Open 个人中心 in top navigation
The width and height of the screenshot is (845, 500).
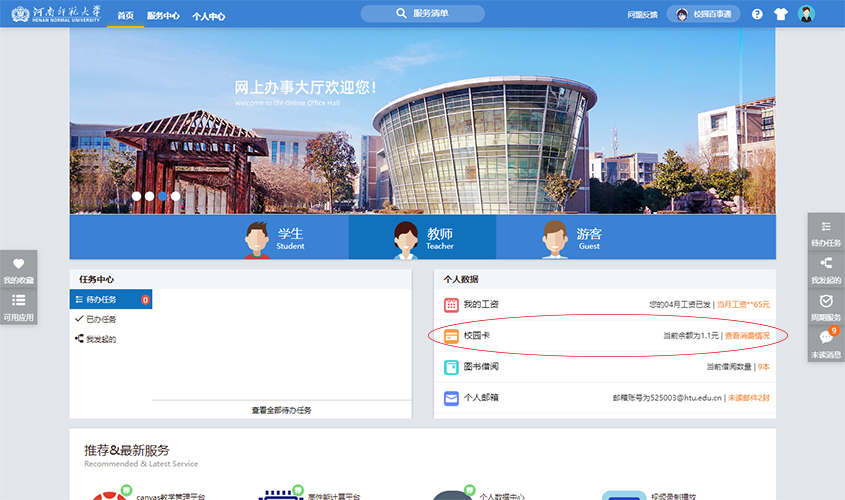(208, 16)
